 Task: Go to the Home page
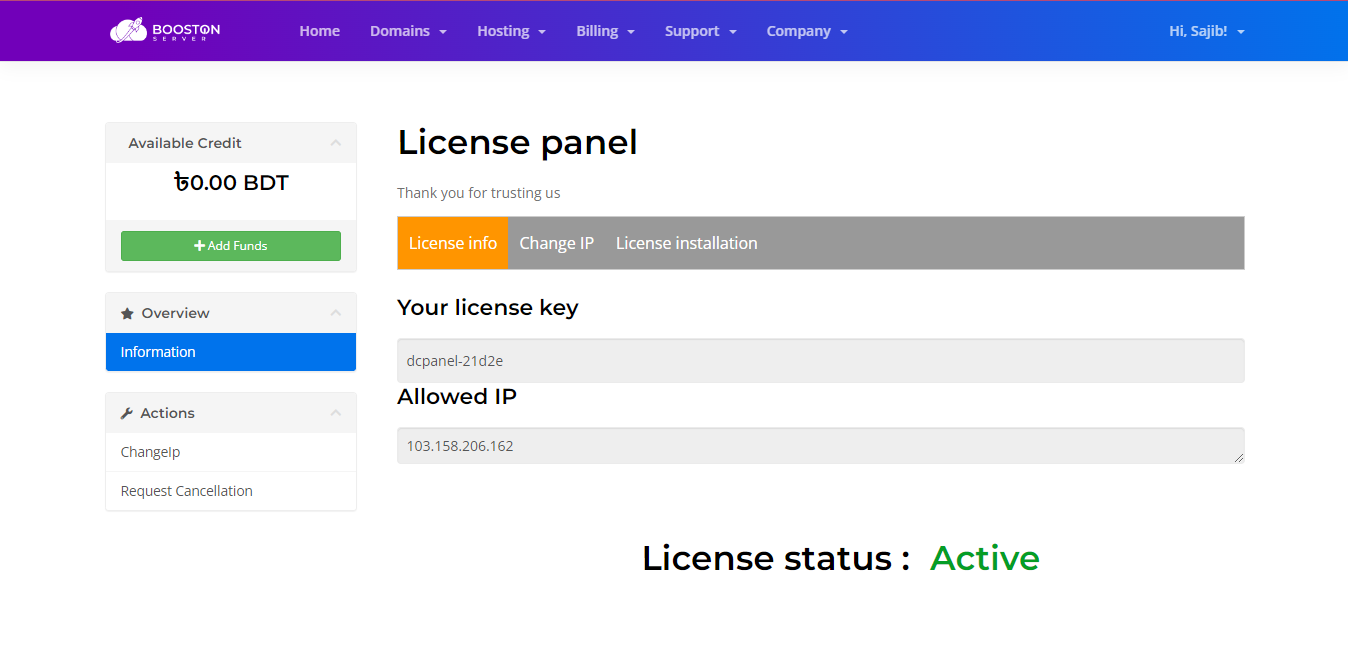tap(319, 31)
